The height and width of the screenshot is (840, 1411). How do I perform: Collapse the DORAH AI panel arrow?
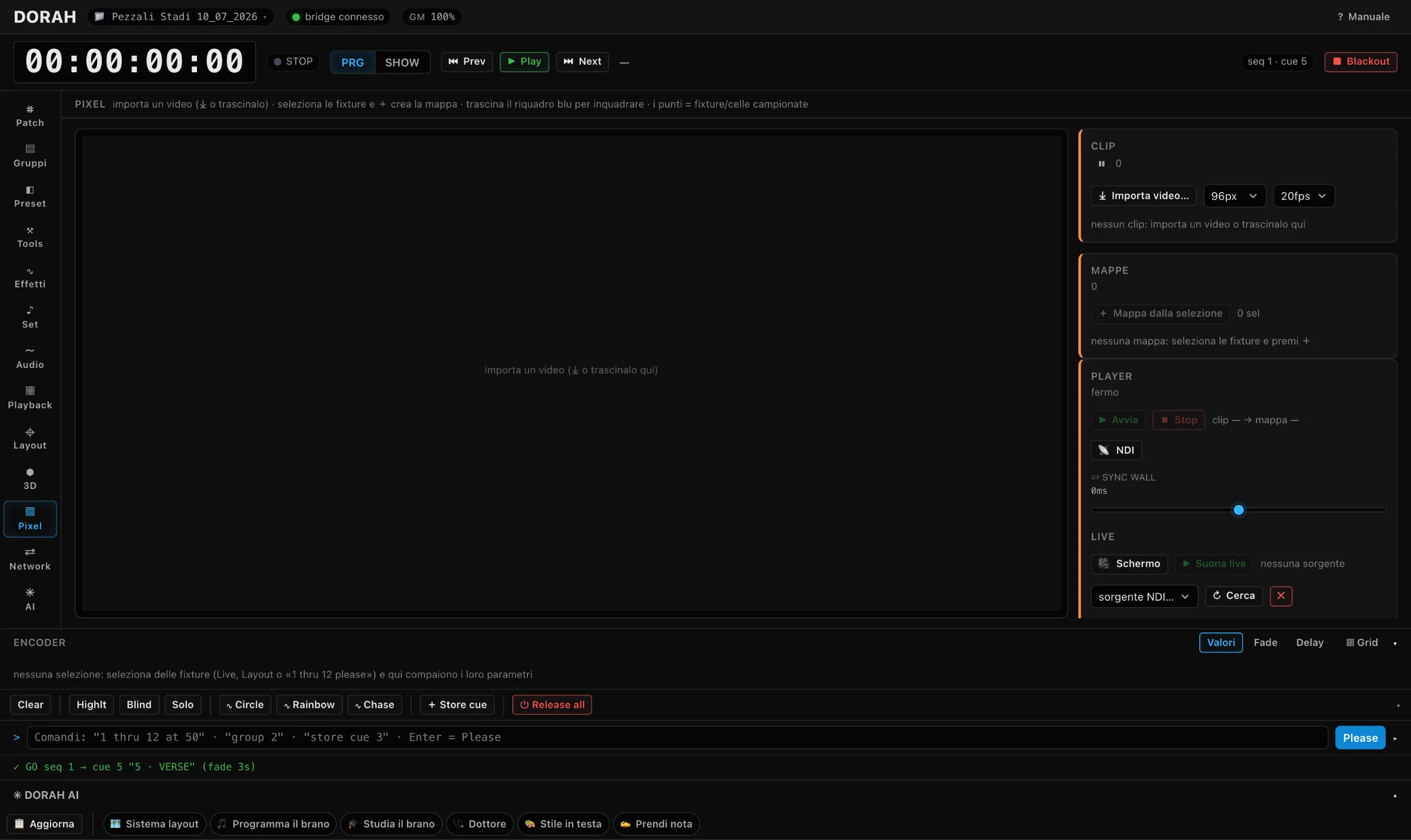click(1395, 796)
